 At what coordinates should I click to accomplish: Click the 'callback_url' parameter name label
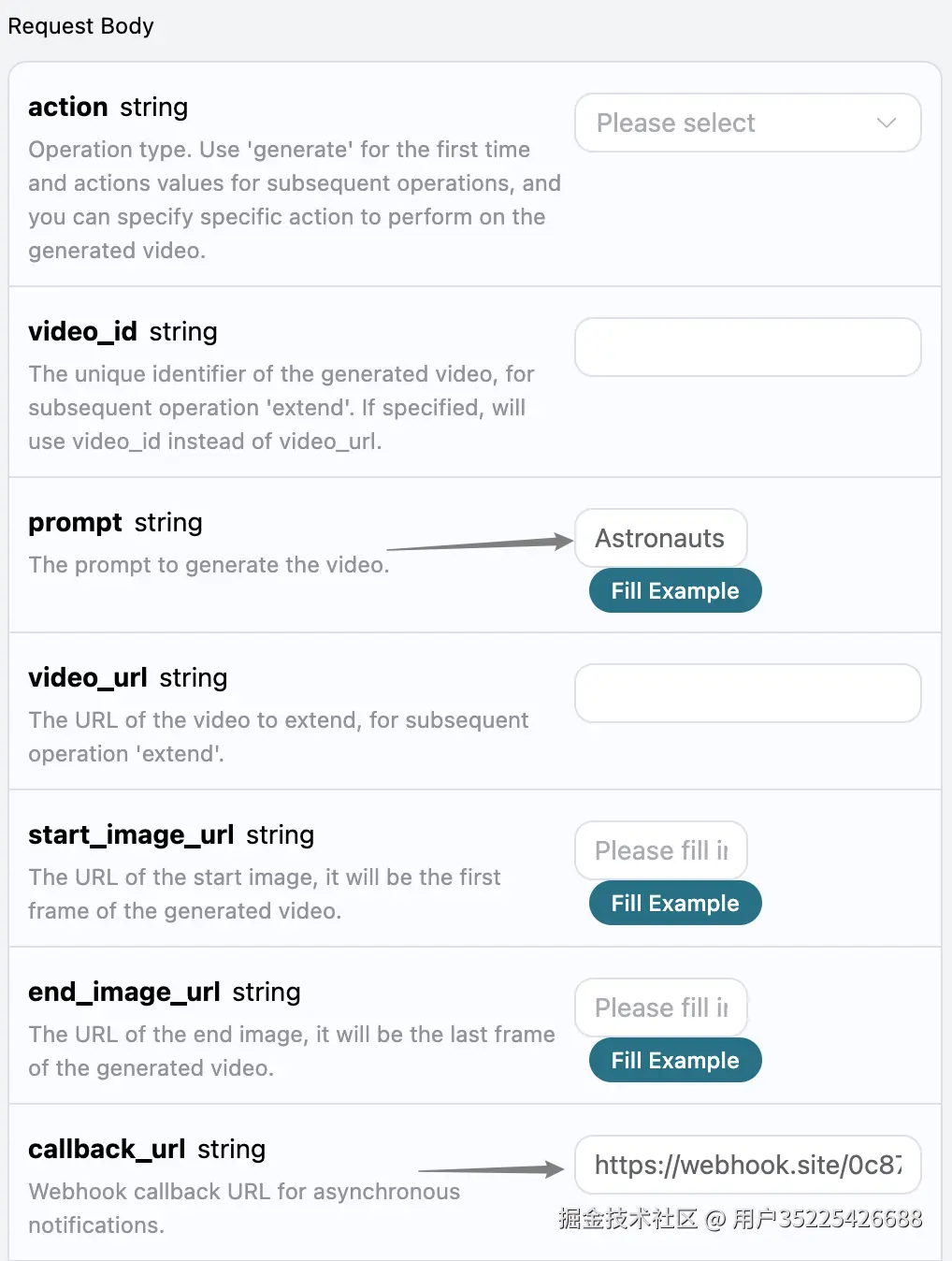pos(107,1149)
